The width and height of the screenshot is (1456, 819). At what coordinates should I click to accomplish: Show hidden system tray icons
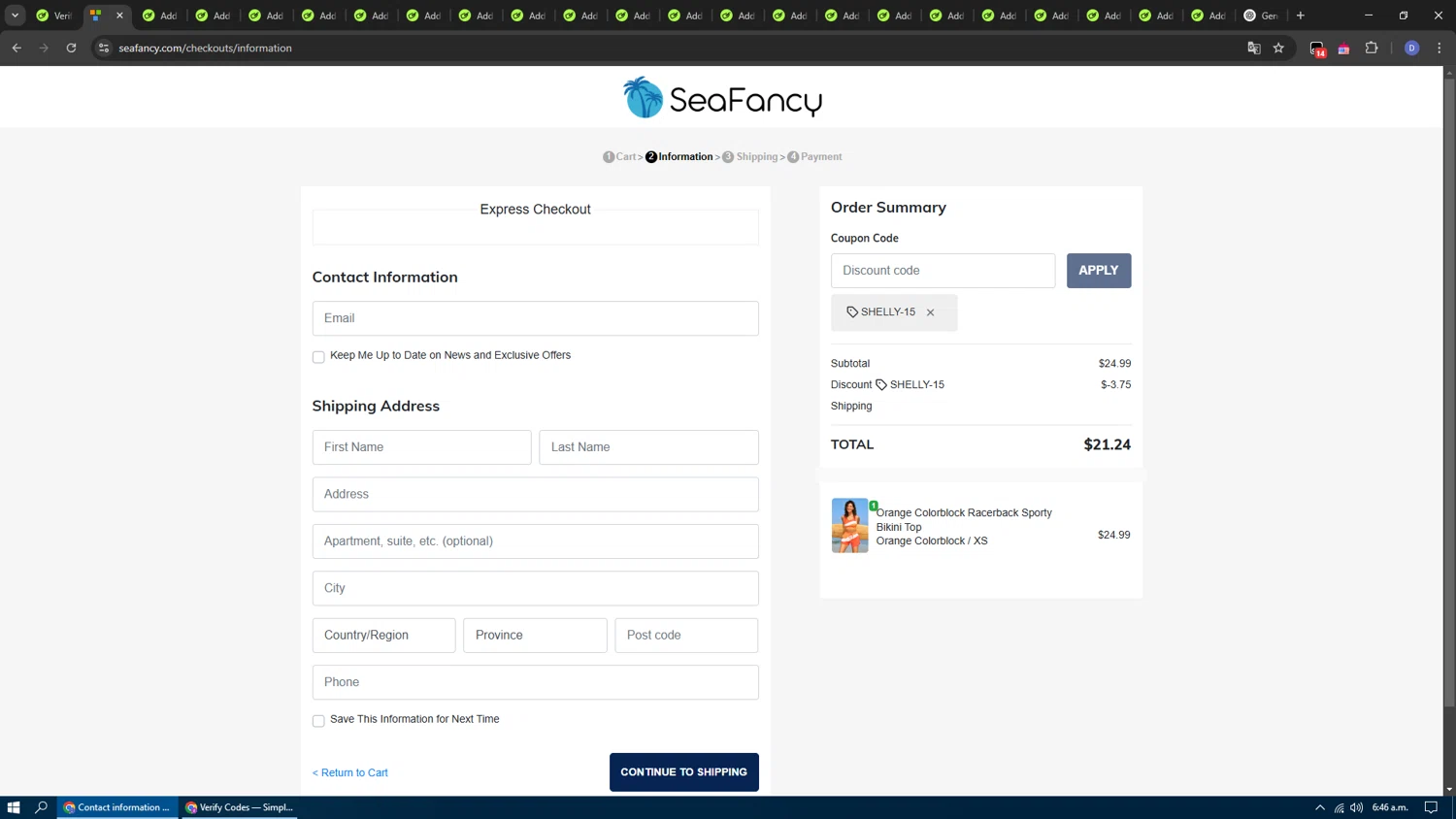click(1319, 807)
